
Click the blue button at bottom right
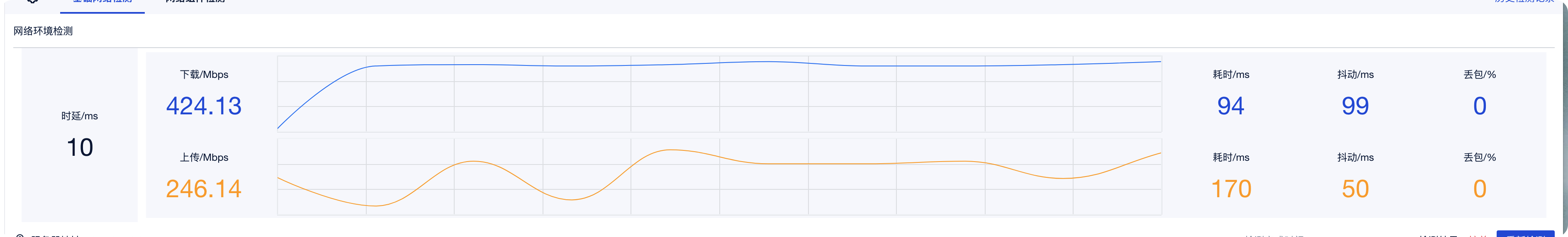tap(1525, 234)
